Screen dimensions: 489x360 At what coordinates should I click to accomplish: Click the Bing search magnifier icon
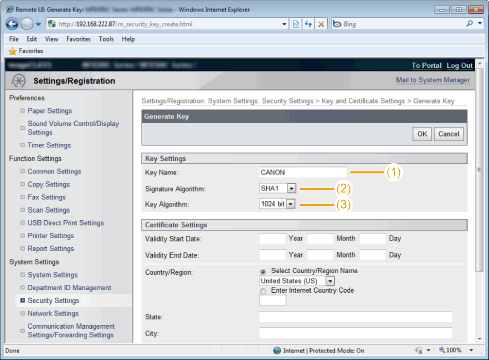pos(470,24)
